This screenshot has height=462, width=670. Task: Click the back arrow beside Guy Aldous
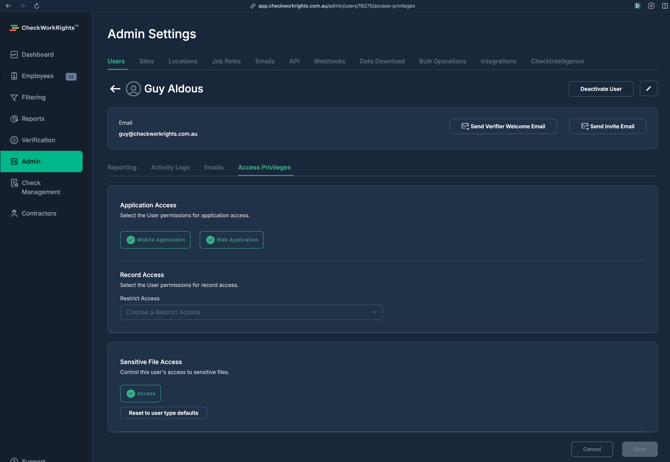(x=115, y=89)
